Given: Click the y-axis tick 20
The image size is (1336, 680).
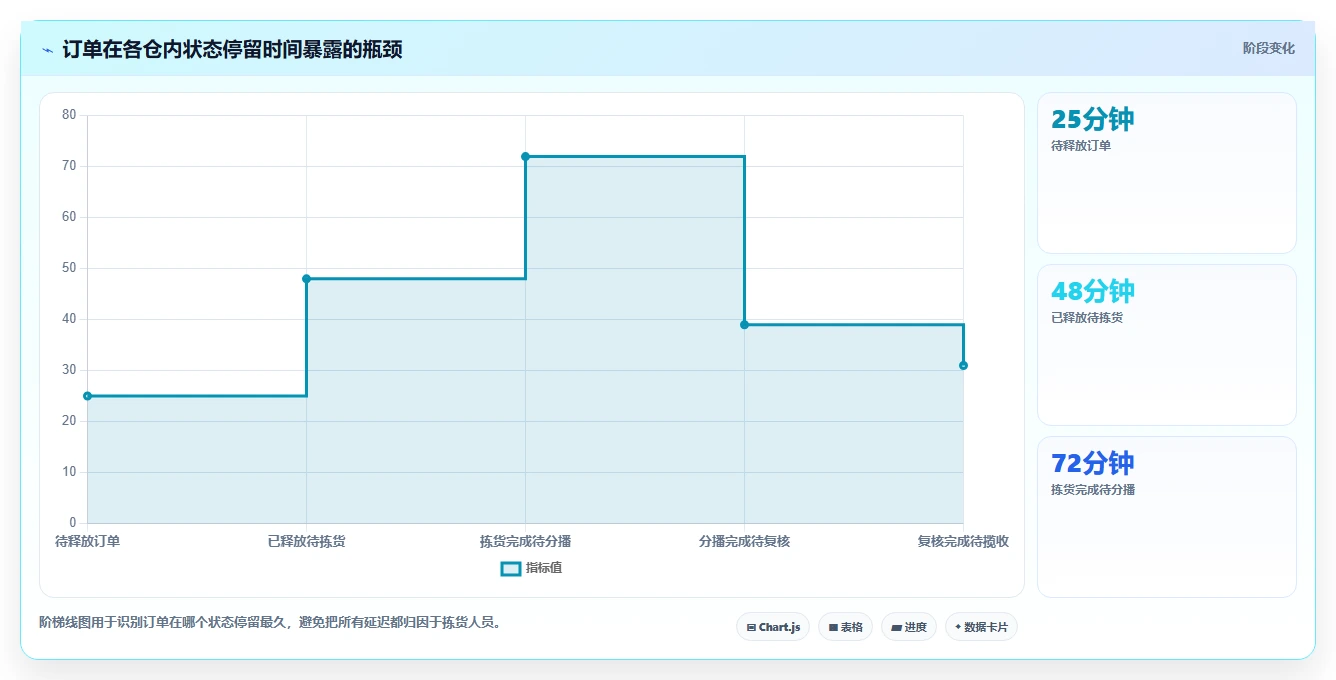Looking at the screenshot, I should click(69, 421).
